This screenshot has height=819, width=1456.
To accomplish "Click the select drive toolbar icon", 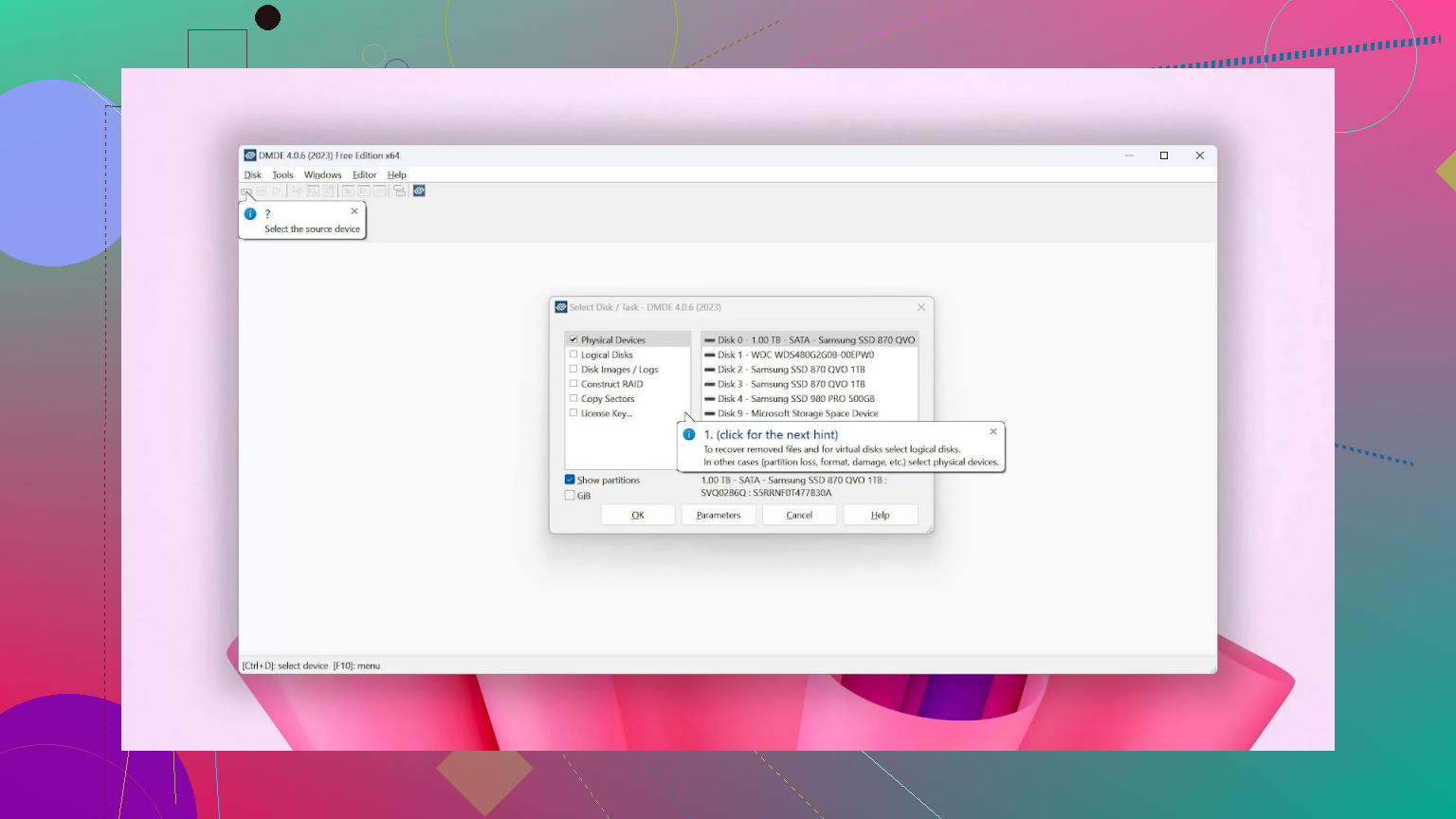I will coord(246,191).
